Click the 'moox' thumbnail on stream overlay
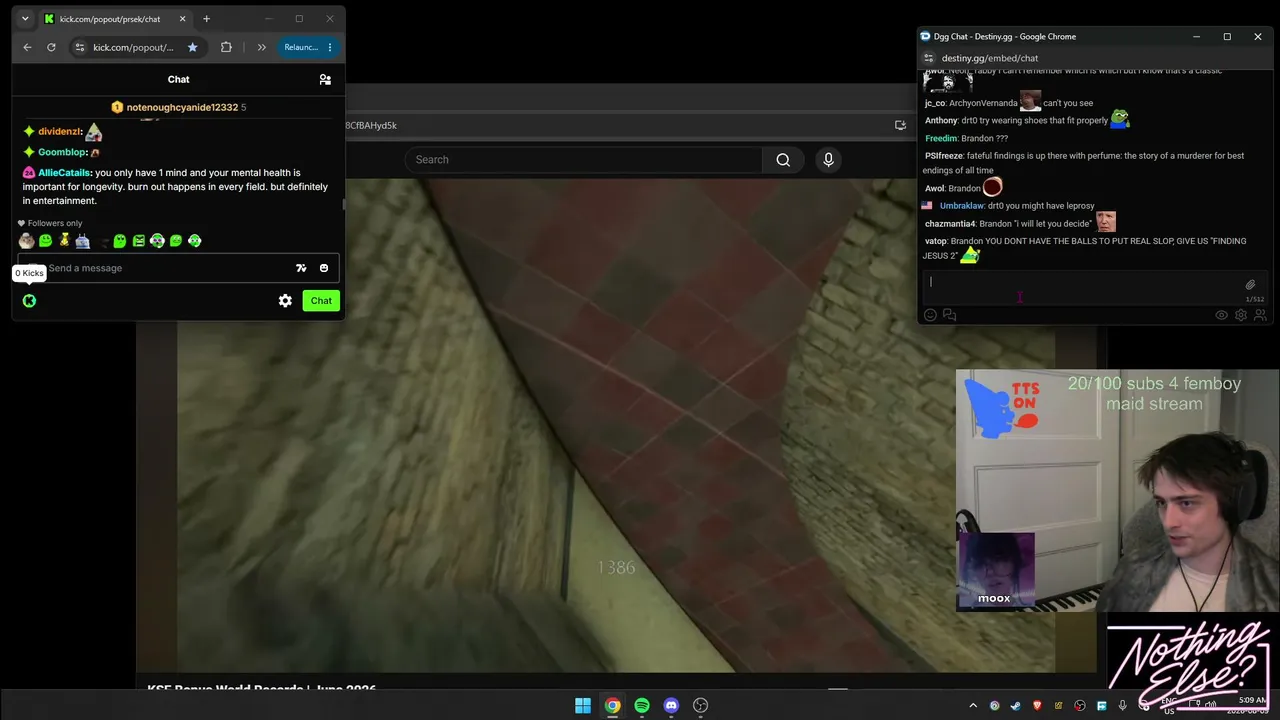The image size is (1280, 720). [x=996, y=570]
